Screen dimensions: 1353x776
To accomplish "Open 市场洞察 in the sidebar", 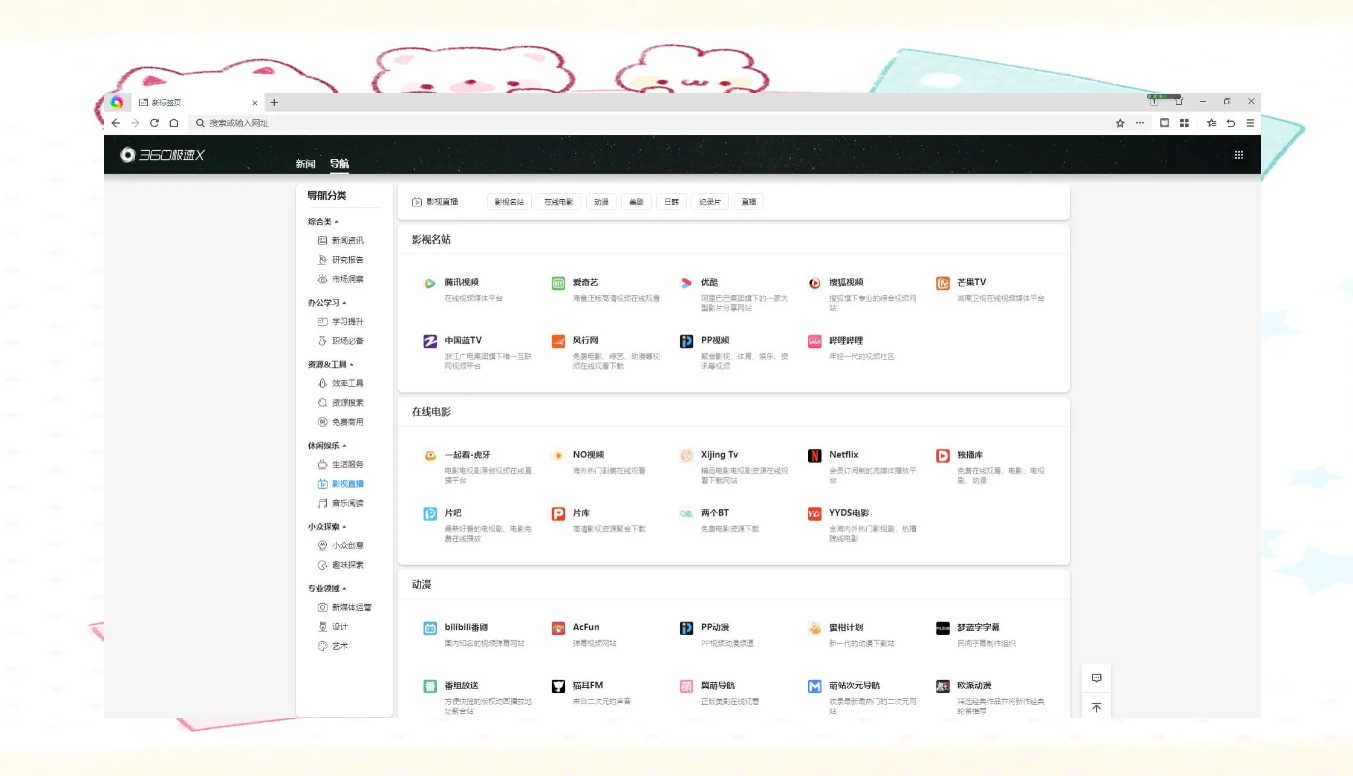I will click(340, 279).
